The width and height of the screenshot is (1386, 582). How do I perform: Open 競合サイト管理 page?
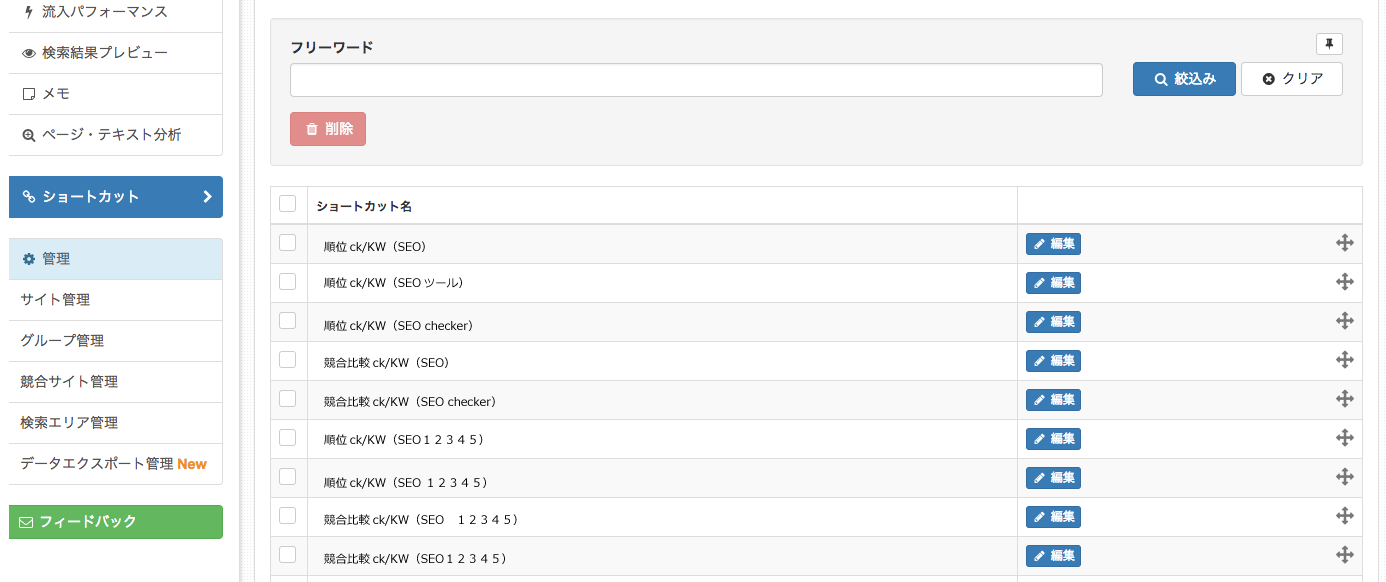[70, 382]
